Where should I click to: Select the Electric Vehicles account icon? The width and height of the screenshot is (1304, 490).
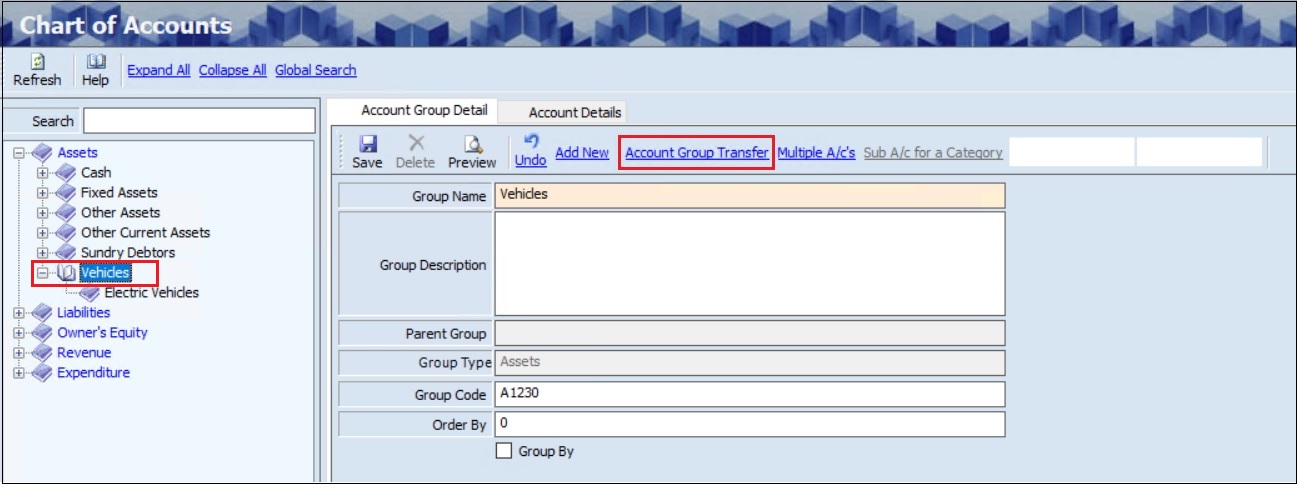pos(90,293)
